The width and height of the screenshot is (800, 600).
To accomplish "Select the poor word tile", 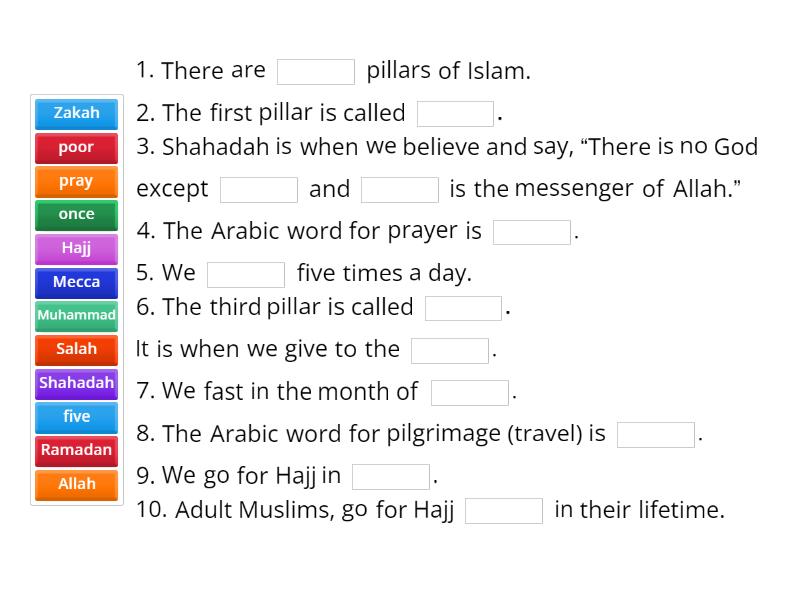I will [76, 147].
